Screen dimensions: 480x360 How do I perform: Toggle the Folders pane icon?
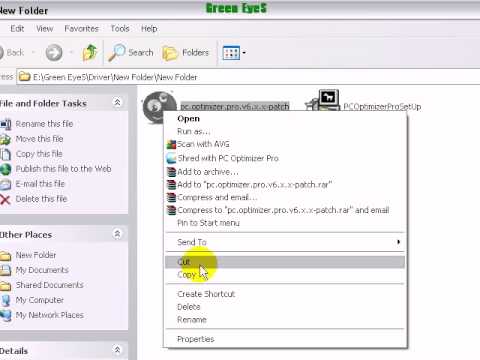170,53
